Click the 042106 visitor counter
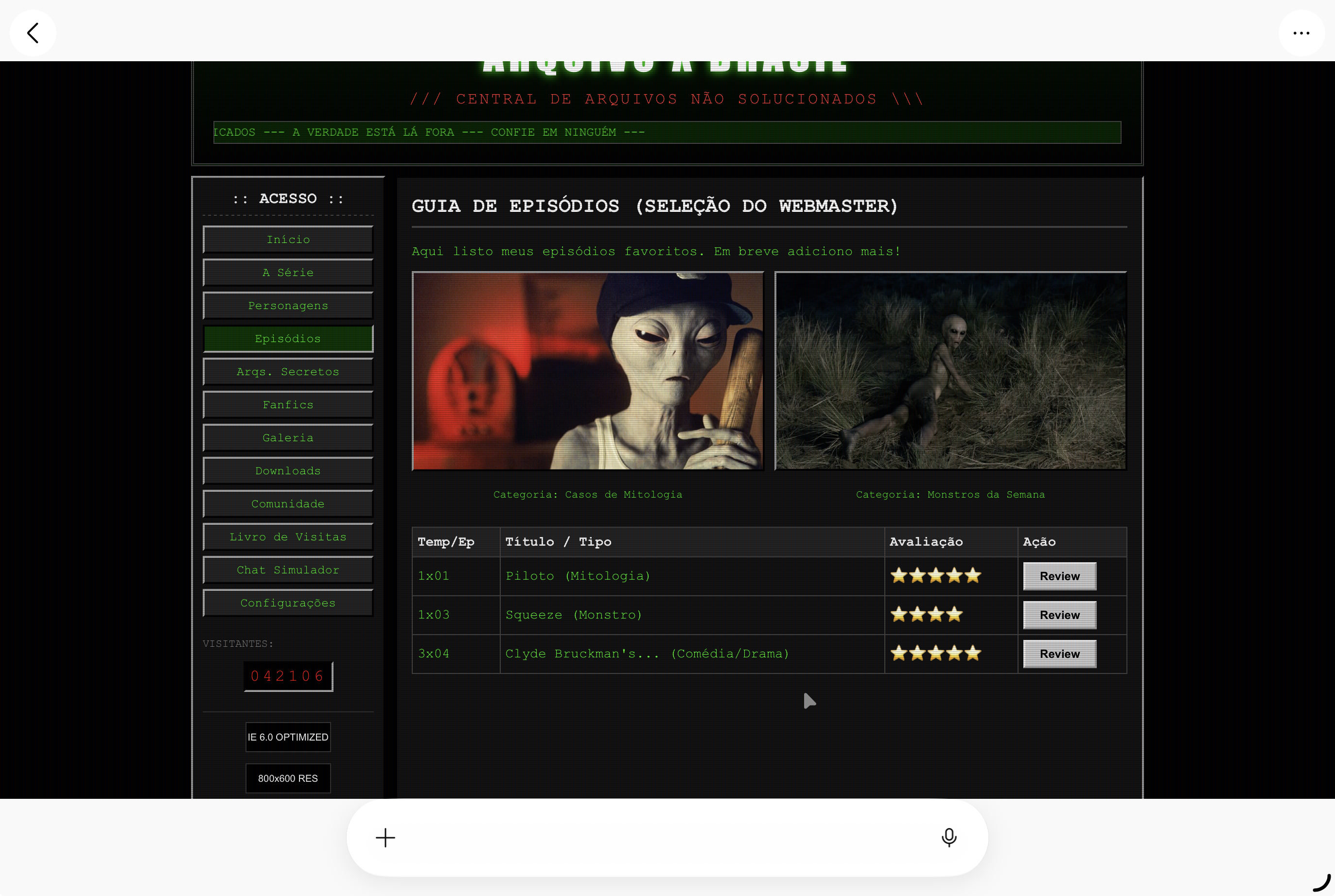The width and height of the screenshot is (1335, 896). point(288,676)
